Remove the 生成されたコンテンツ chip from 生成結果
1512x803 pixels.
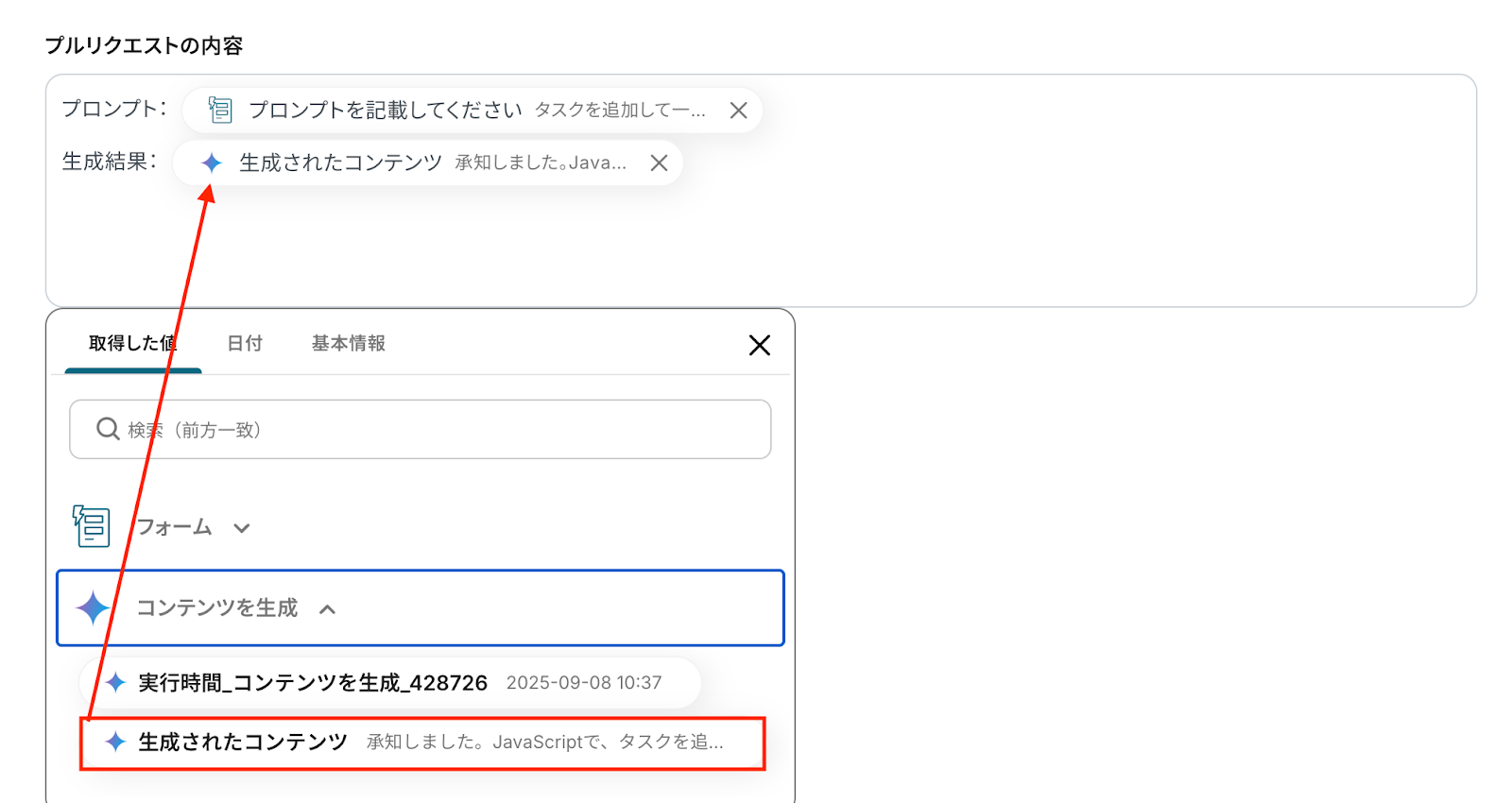(x=659, y=163)
